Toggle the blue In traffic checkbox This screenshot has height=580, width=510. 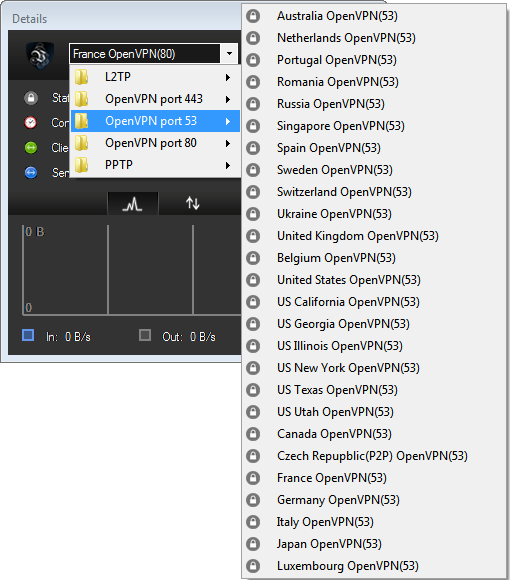coord(28,335)
